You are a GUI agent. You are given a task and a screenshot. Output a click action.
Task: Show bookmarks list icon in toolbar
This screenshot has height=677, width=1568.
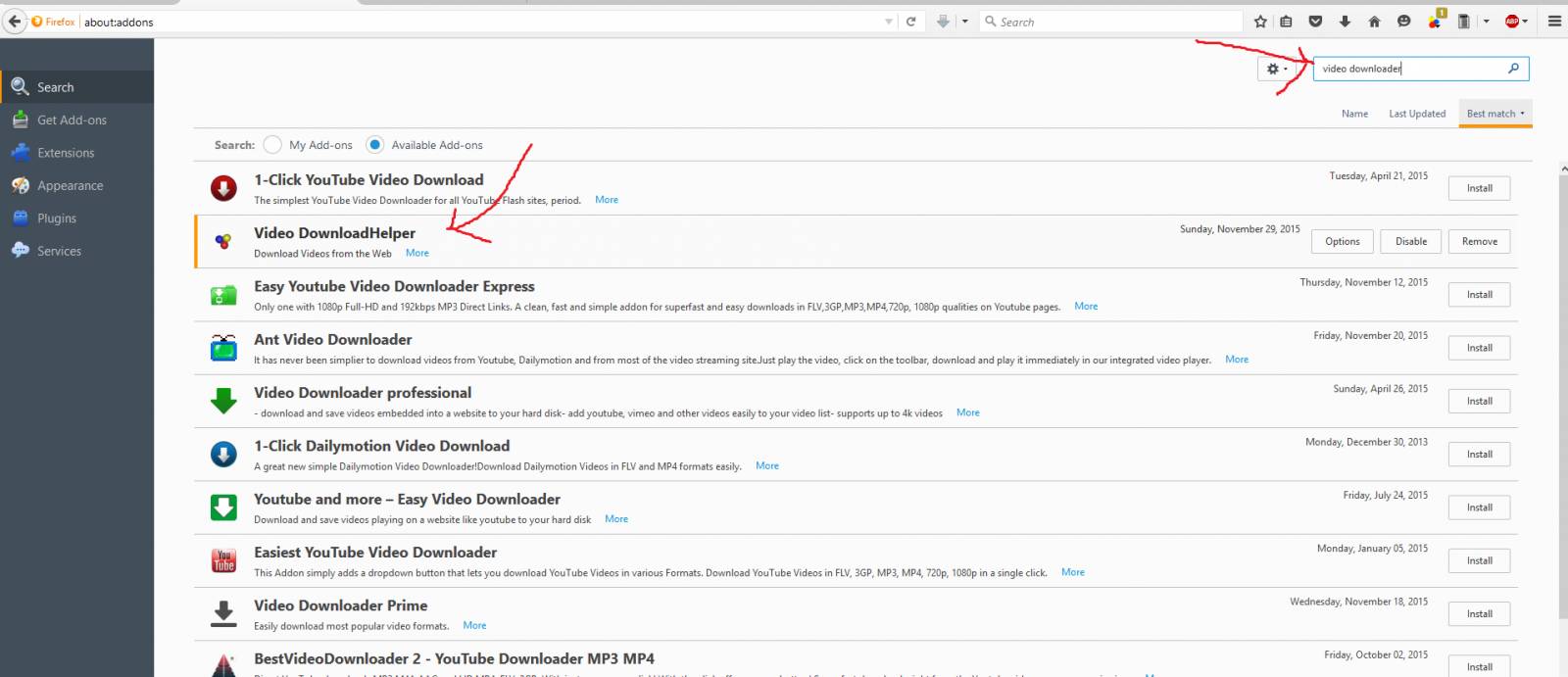click(x=1286, y=22)
